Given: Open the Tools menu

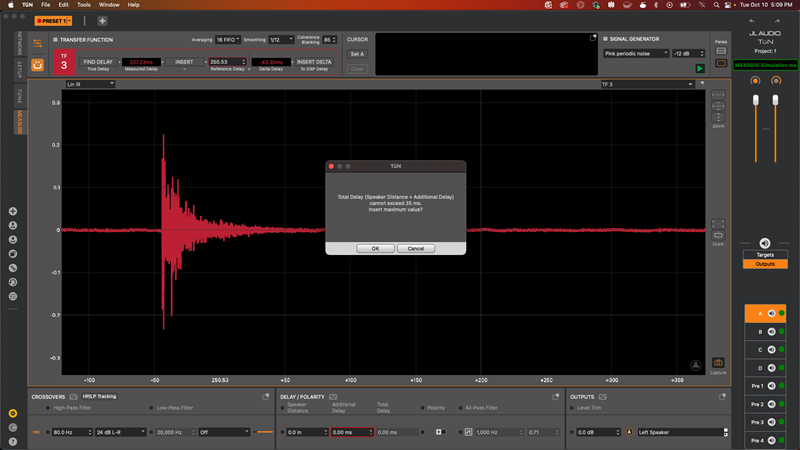Looking at the screenshot, I should (x=84, y=5).
